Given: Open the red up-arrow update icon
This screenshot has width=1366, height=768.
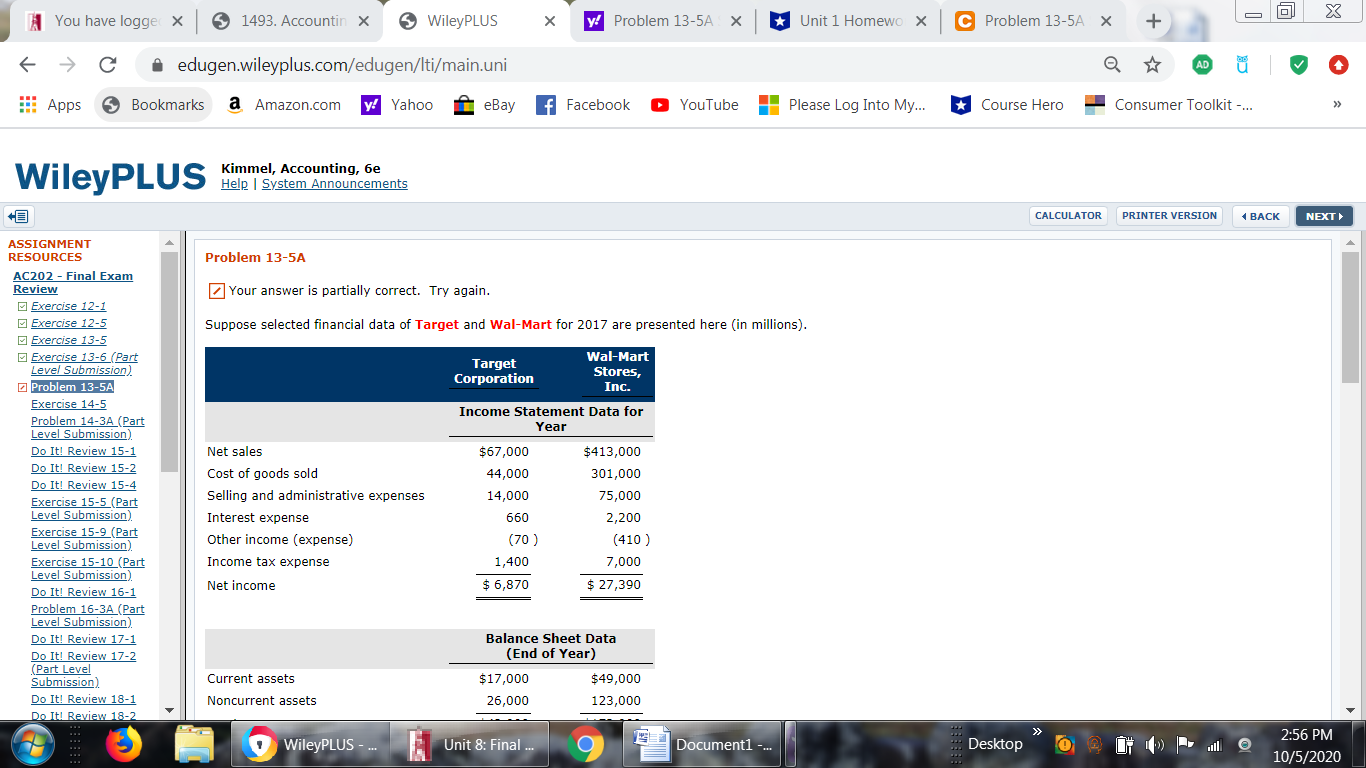Looking at the screenshot, I should point(1338,65).
